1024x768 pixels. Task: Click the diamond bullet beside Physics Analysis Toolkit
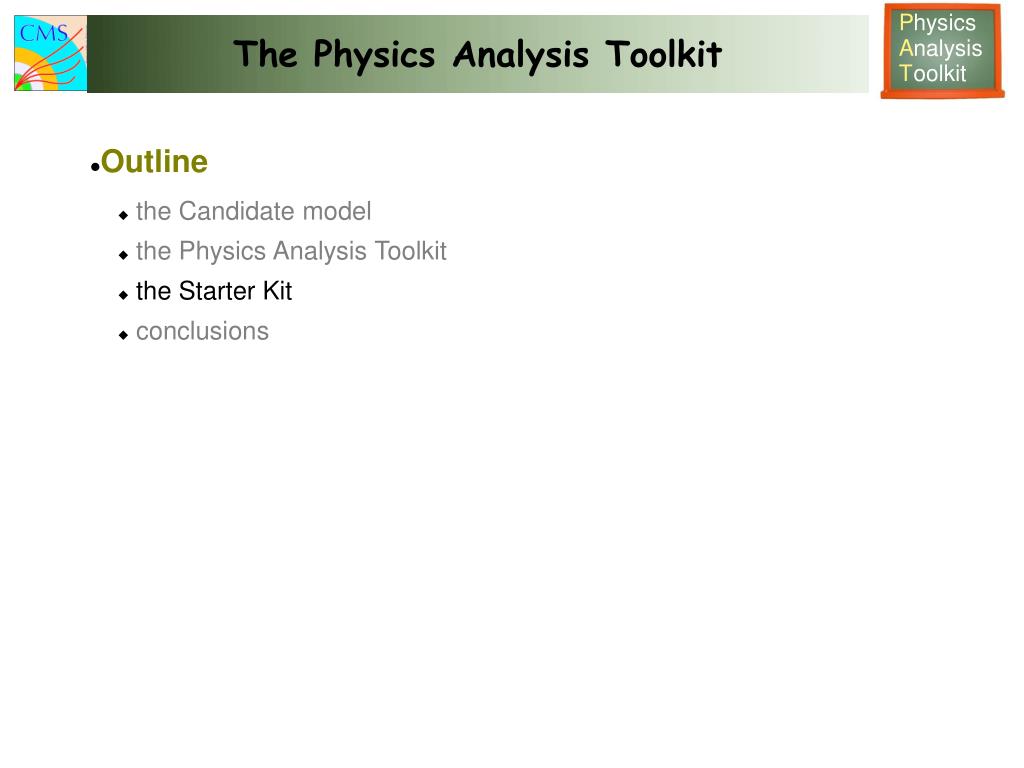point(123,255)
